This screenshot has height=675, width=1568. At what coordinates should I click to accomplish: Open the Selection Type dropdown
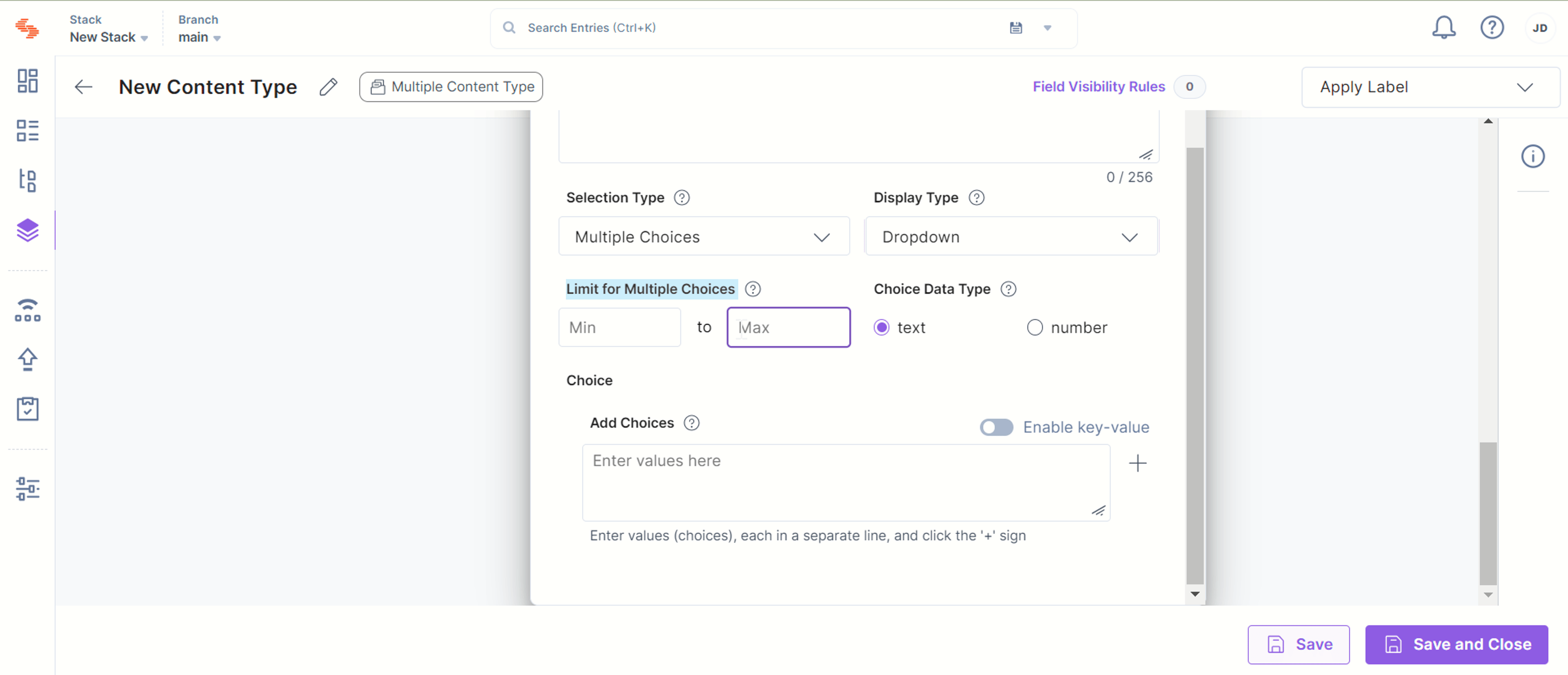click(704, 237)
